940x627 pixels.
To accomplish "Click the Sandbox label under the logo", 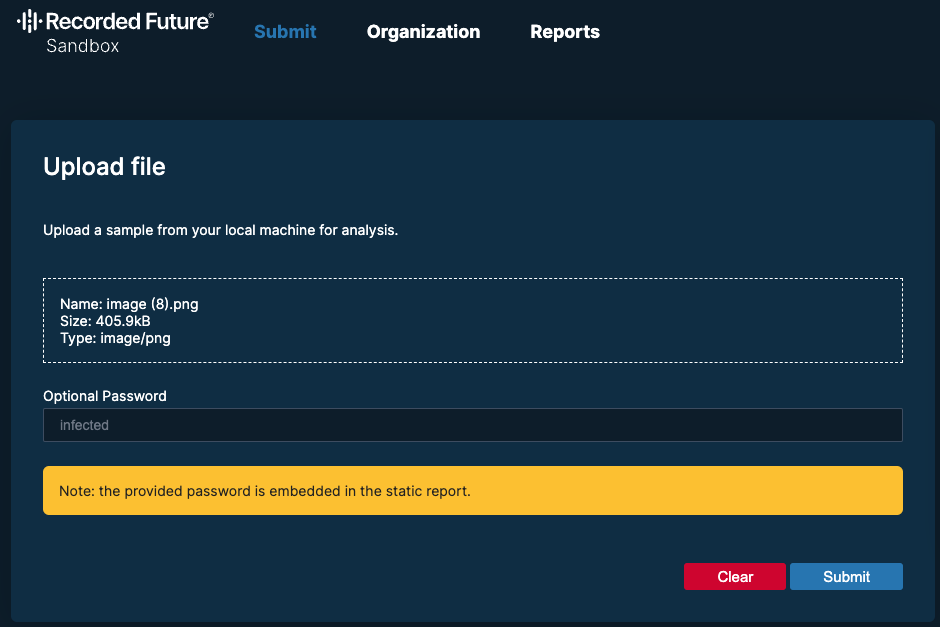I will 82,46.
